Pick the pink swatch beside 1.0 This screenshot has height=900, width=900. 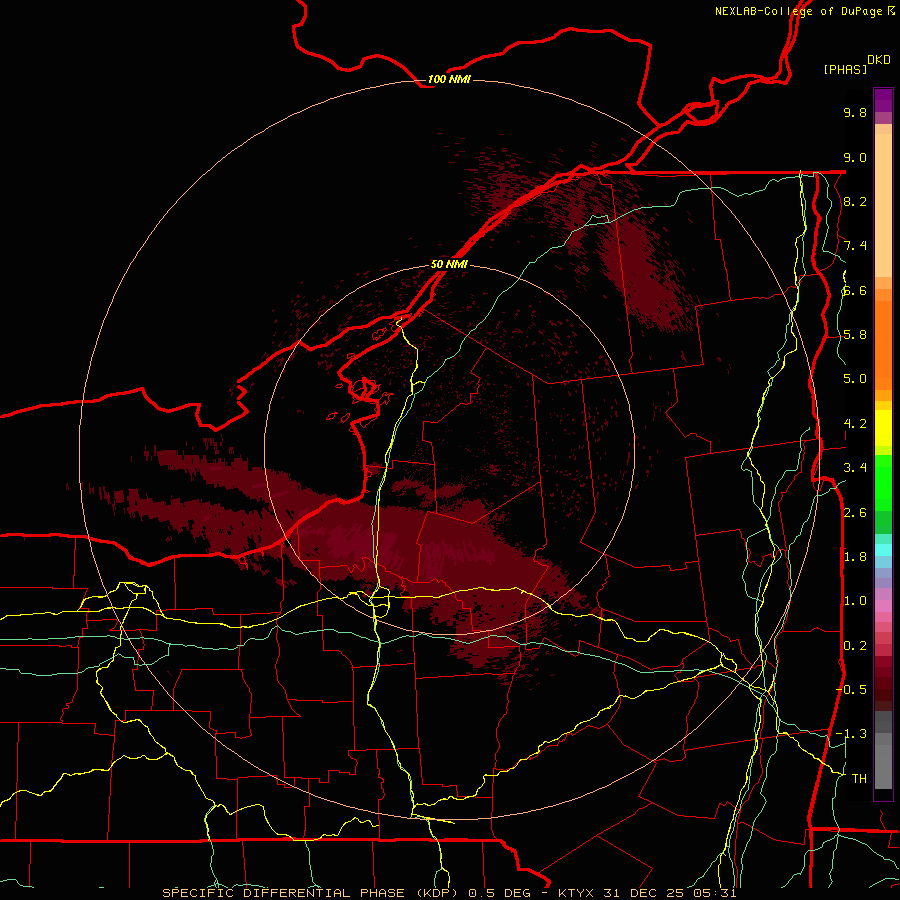click(x=883, y=606)
